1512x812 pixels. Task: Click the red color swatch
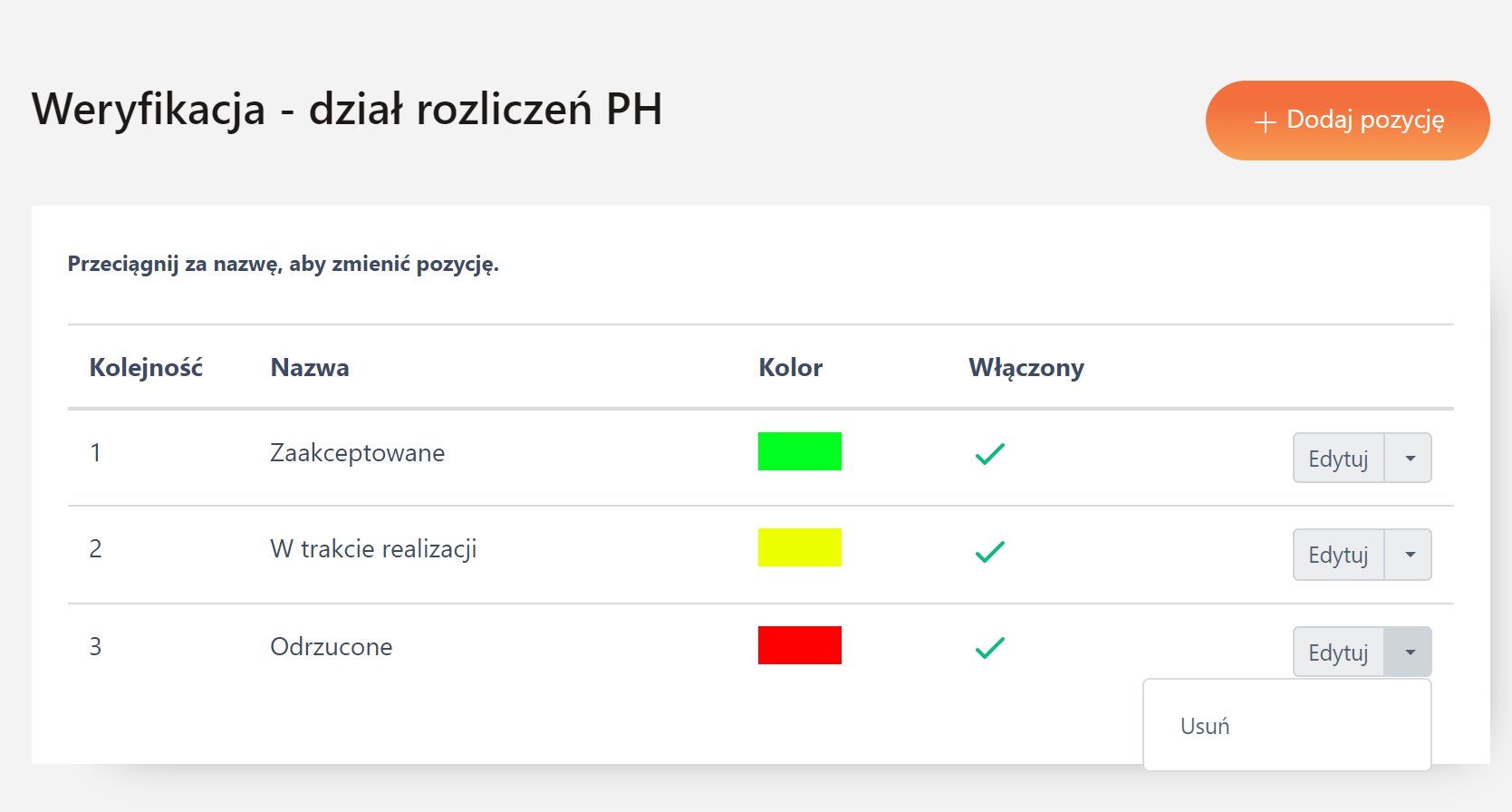(x=799, y=645)
